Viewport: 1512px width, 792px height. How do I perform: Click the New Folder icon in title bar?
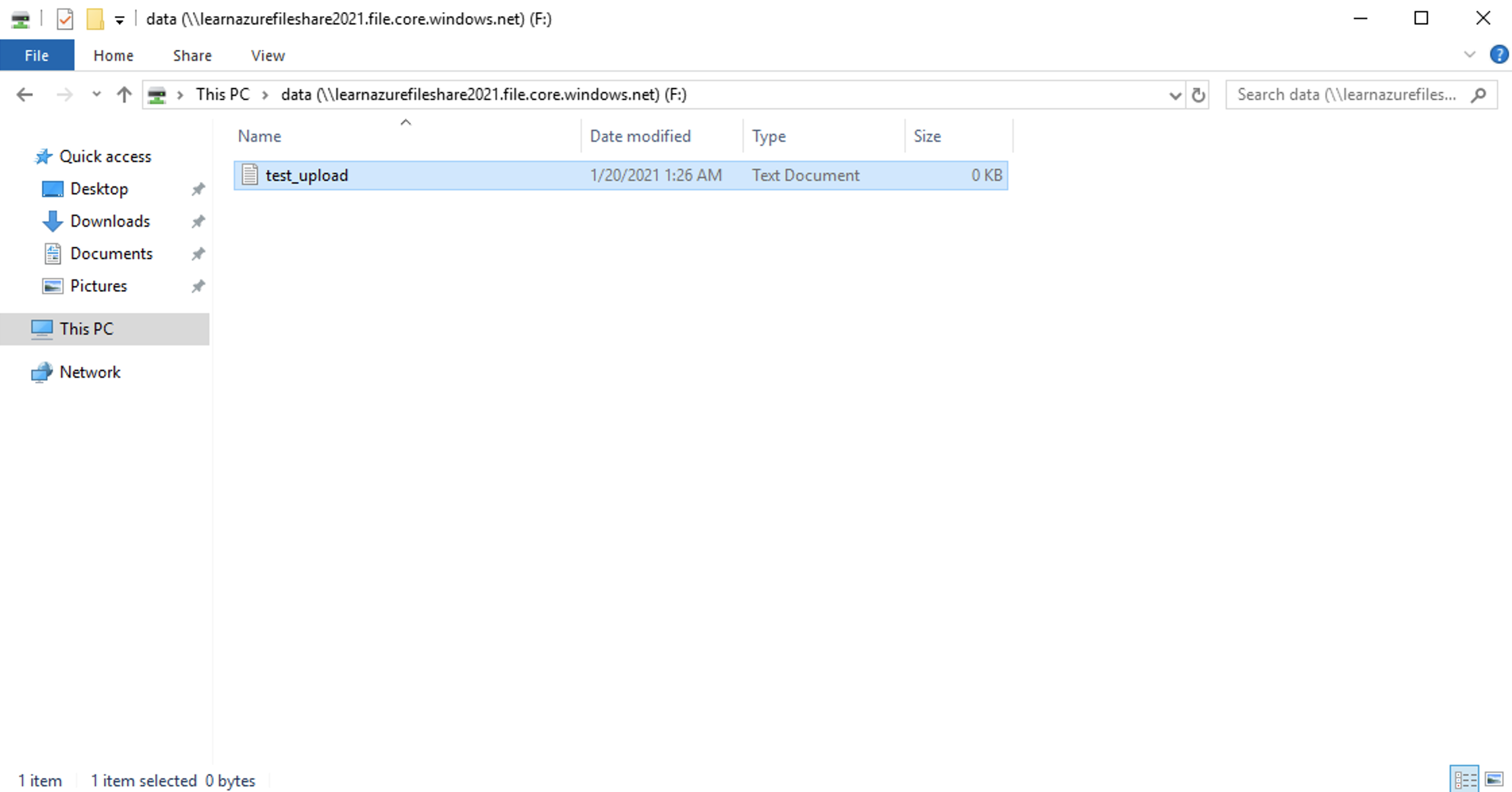tap(95, 19)
